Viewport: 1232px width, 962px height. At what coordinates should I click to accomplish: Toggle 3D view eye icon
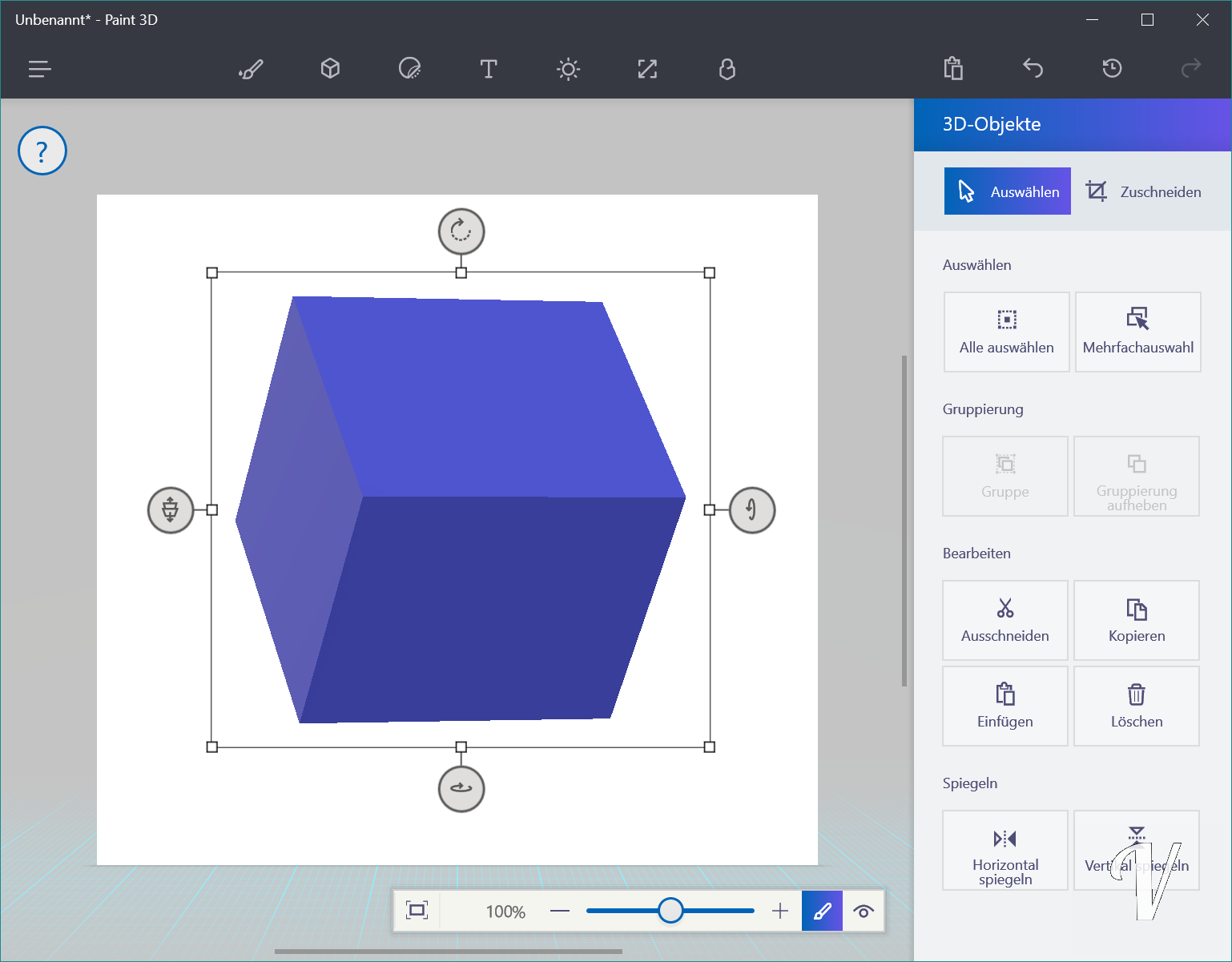click(864, 912)
